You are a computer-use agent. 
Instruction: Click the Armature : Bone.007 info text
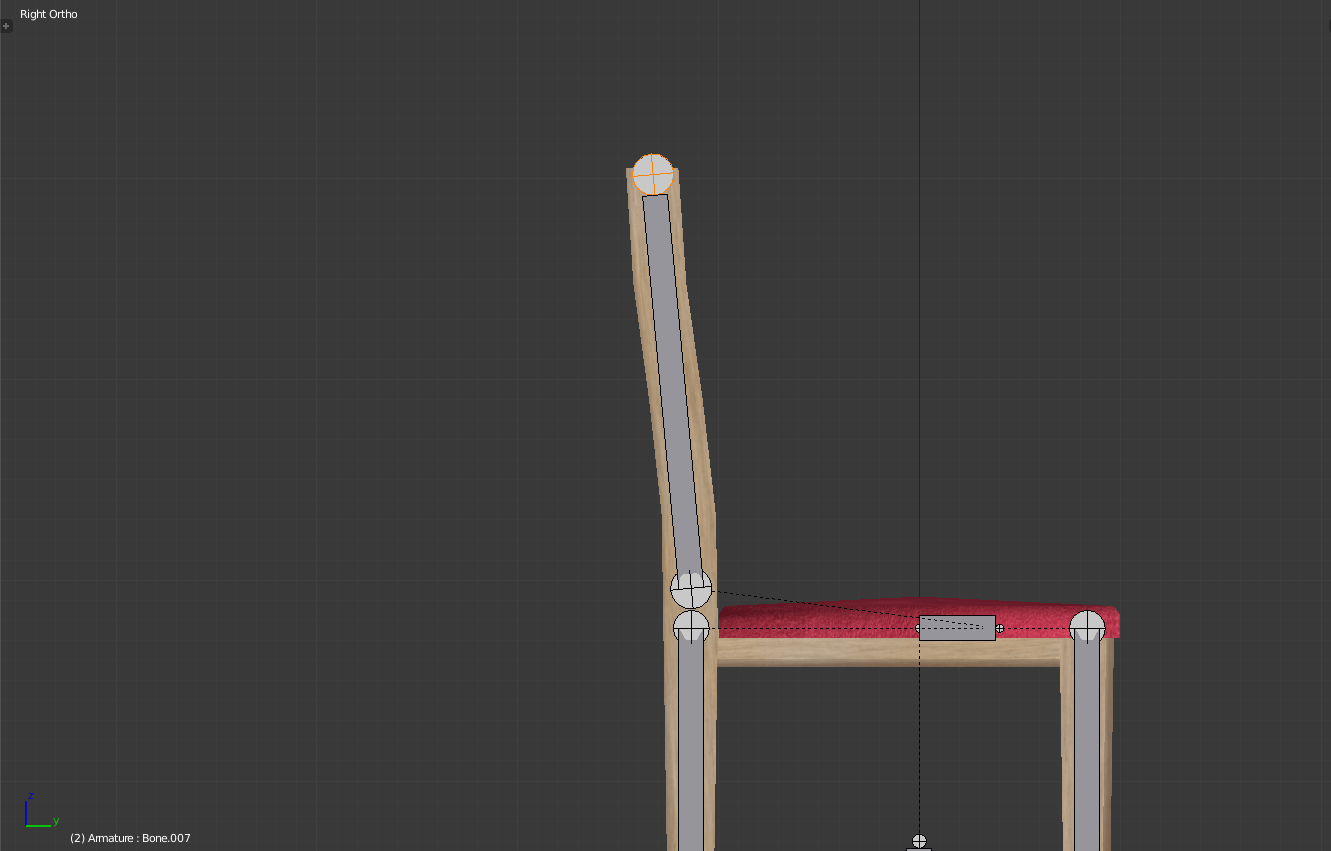pyautogui.click(x=130, y=838)
